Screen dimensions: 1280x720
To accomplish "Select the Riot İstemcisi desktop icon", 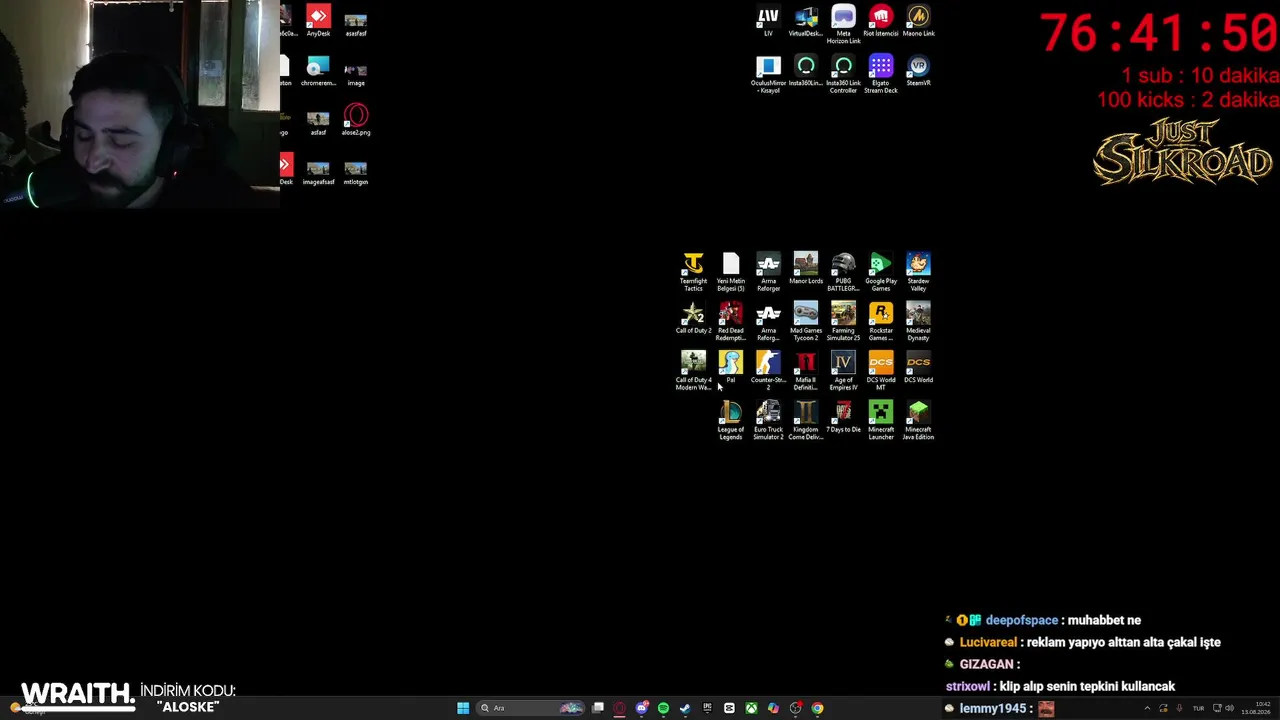I will (881, 21).
